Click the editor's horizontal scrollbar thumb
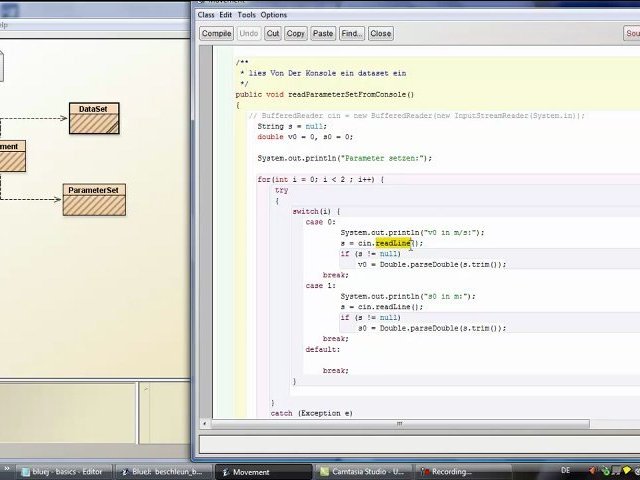The width and height of the screenshot is (640, 480). coord(400,423)
